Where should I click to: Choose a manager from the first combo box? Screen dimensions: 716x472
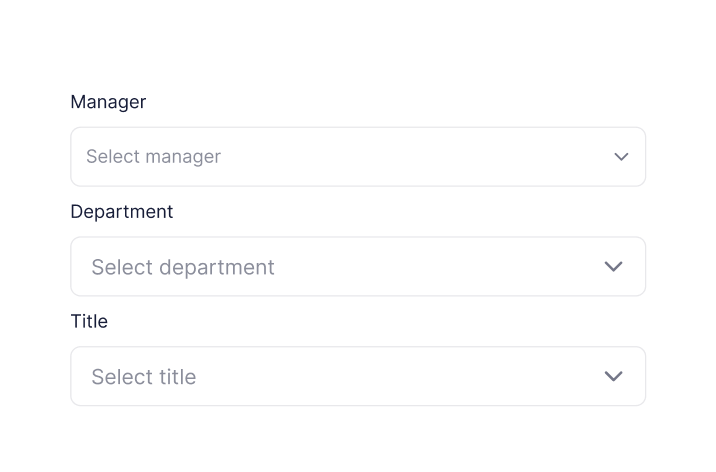(x=358, y=157)
